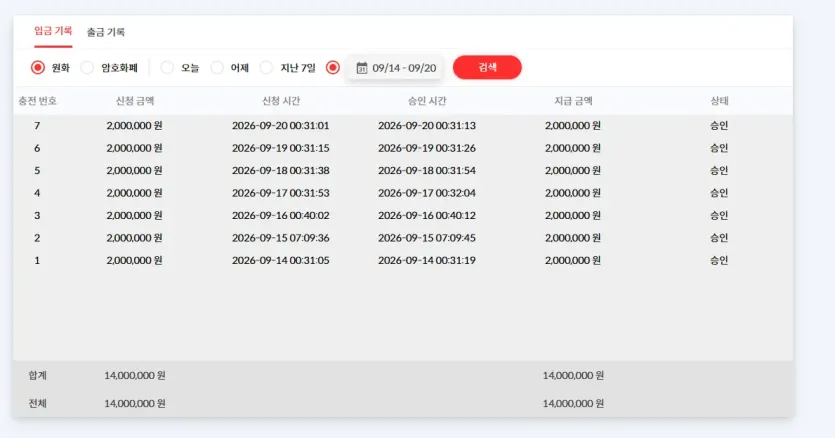Click the 신청 시간 column header
Viewport: 835px width, 438px height.
[281, 101]
